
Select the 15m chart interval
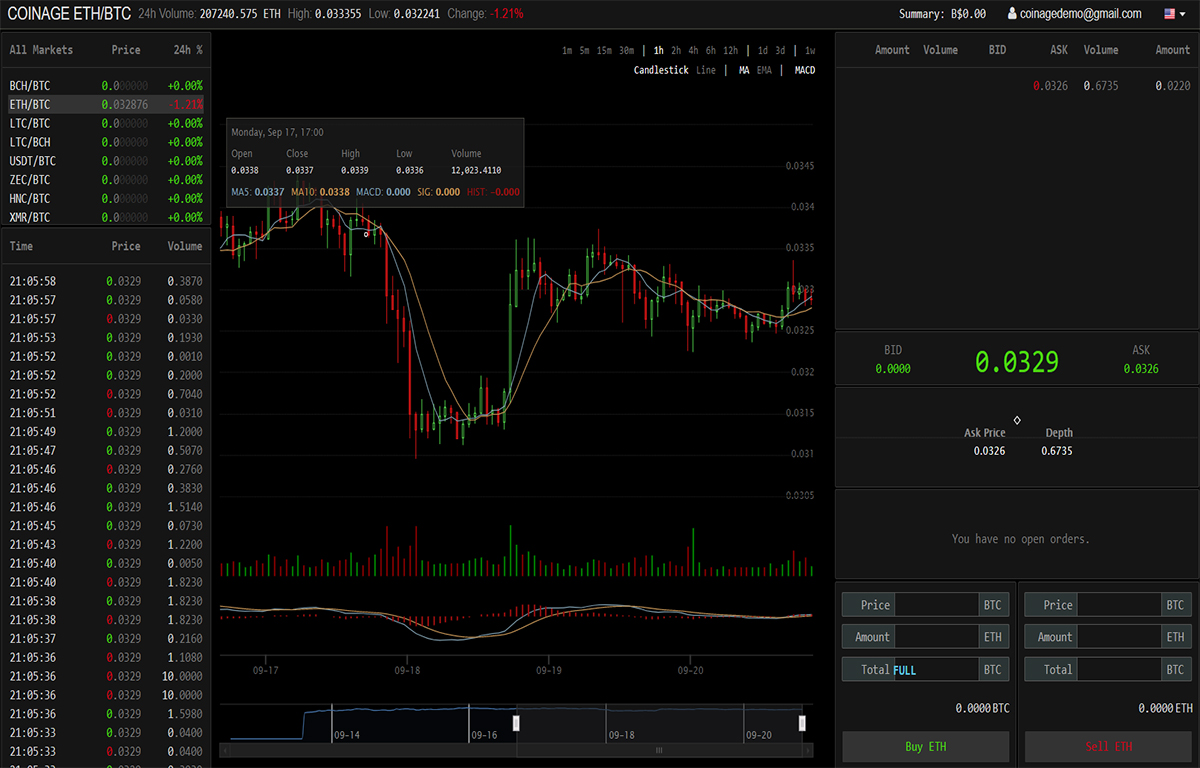[x=604, y=50]
